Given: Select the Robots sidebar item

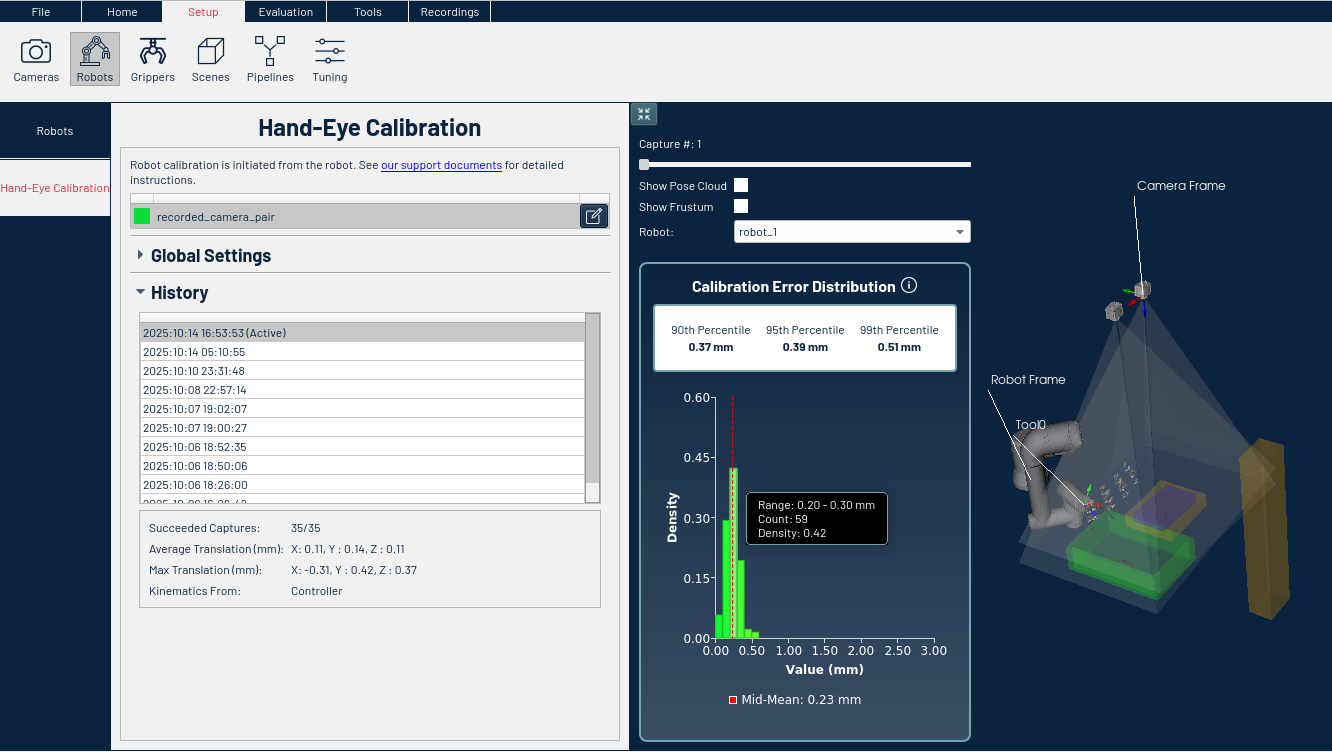Looking at the screenshot, I should coord(55,131).
